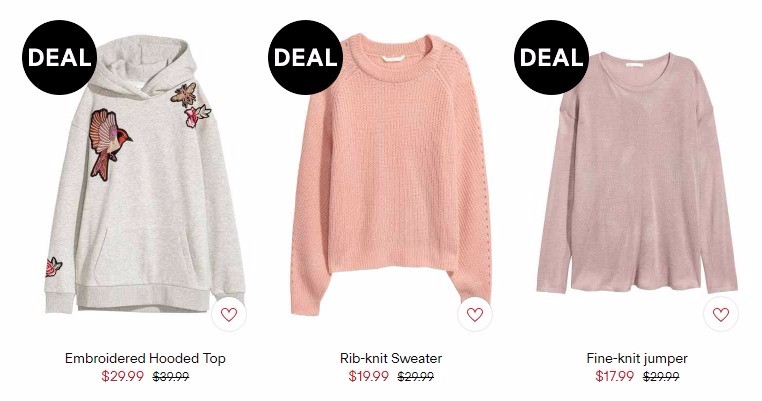This screenshot has height=401, width=762.
Task: View the pink rib-knit sweater image
Action: (391, 174)
